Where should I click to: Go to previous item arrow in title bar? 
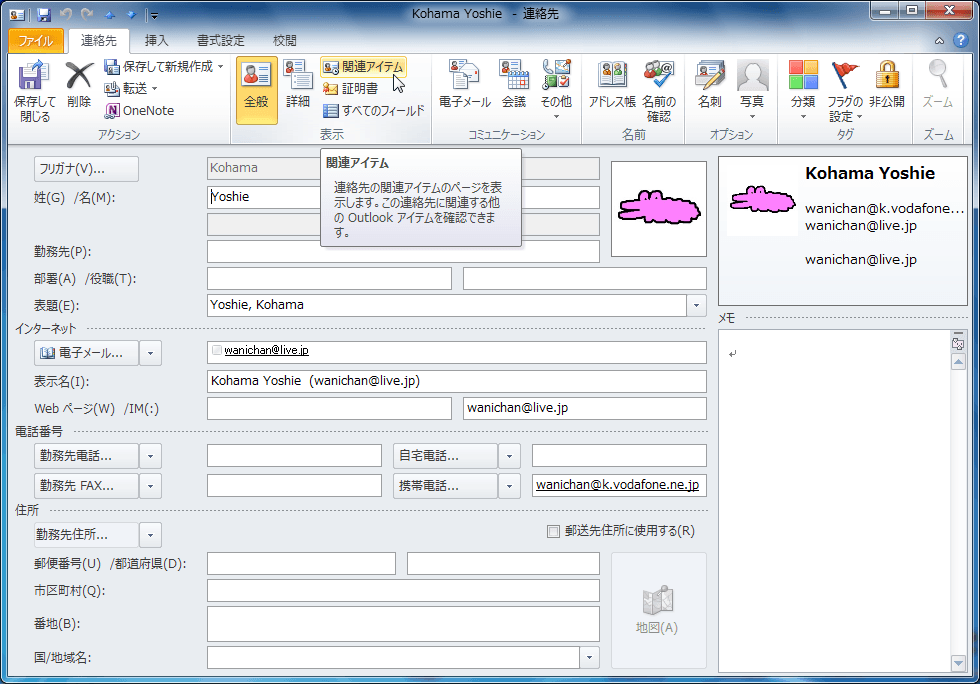[x=111, y=14]
